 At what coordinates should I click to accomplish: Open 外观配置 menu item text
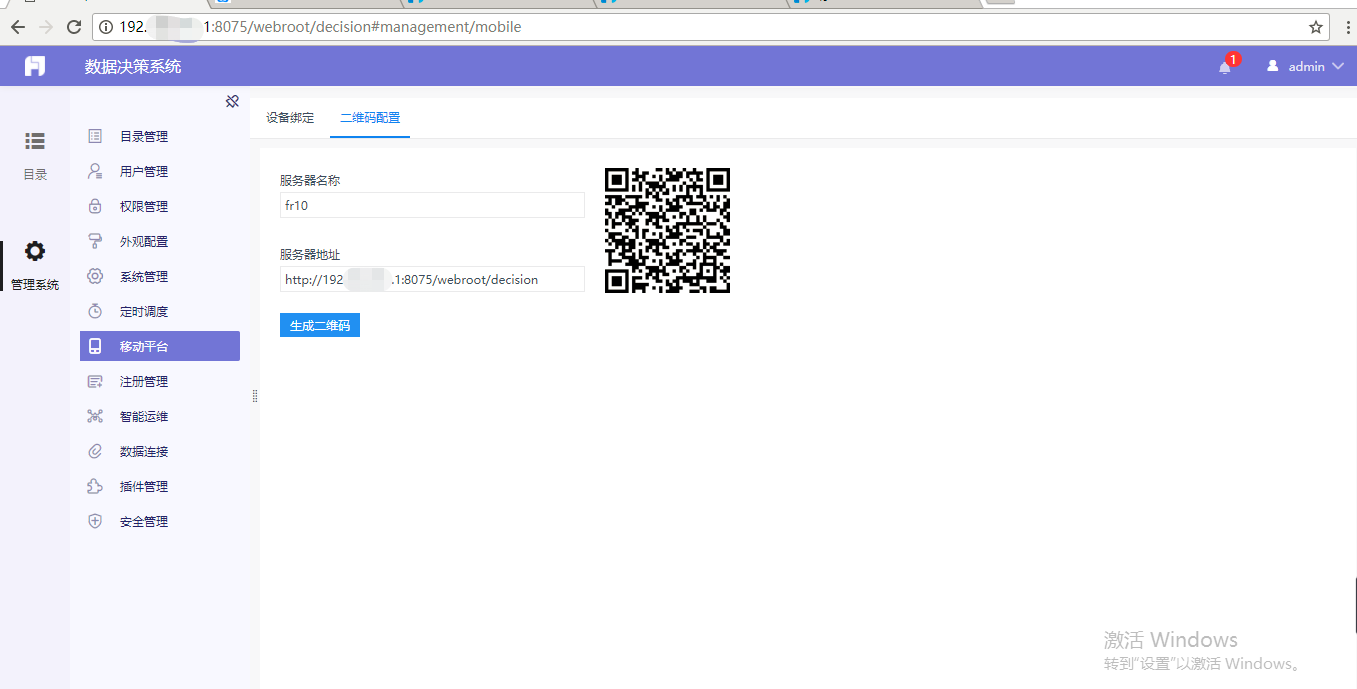pyautogui.click(x=144, y=242)
